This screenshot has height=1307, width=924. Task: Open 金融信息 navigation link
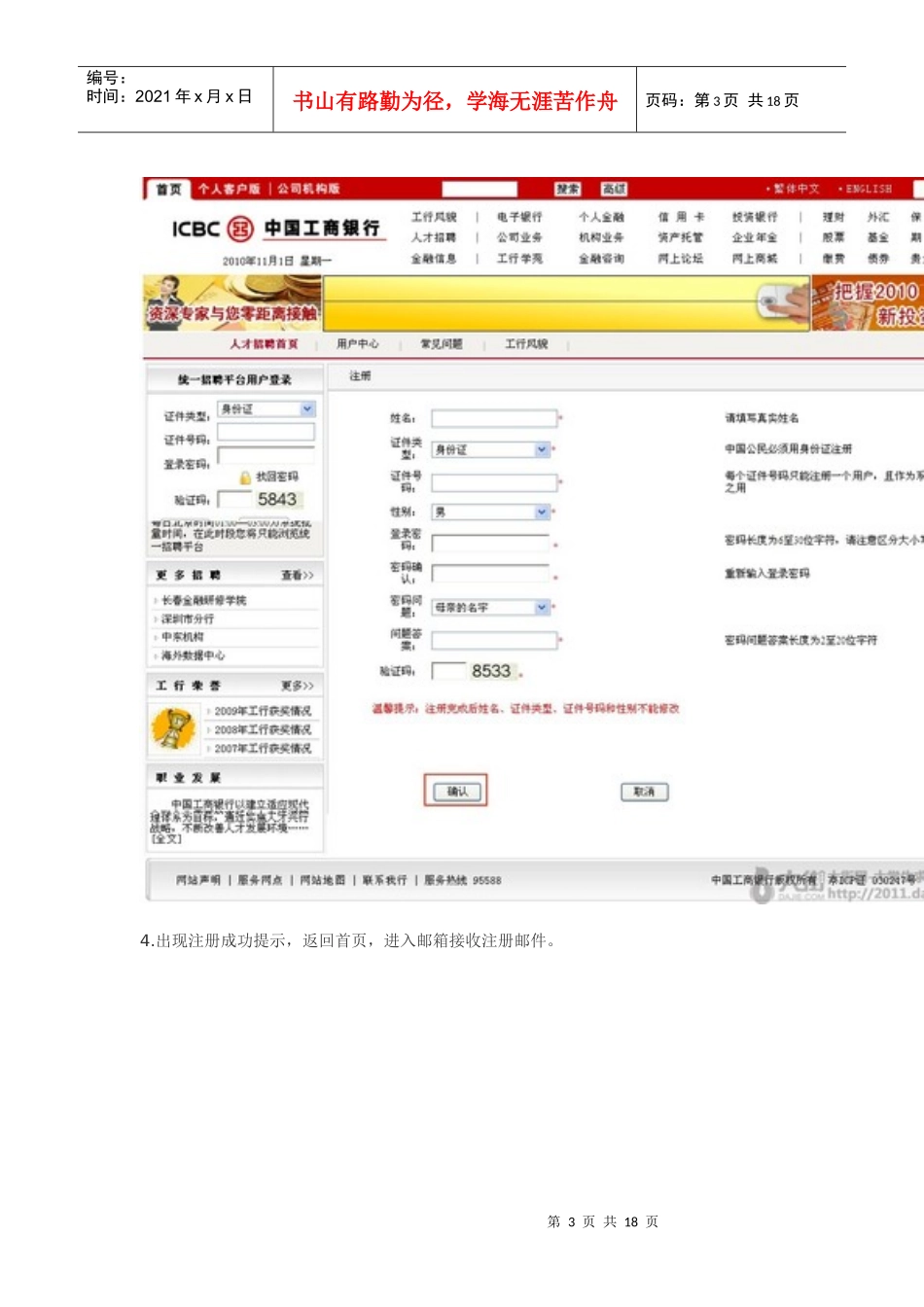[433, 259]
